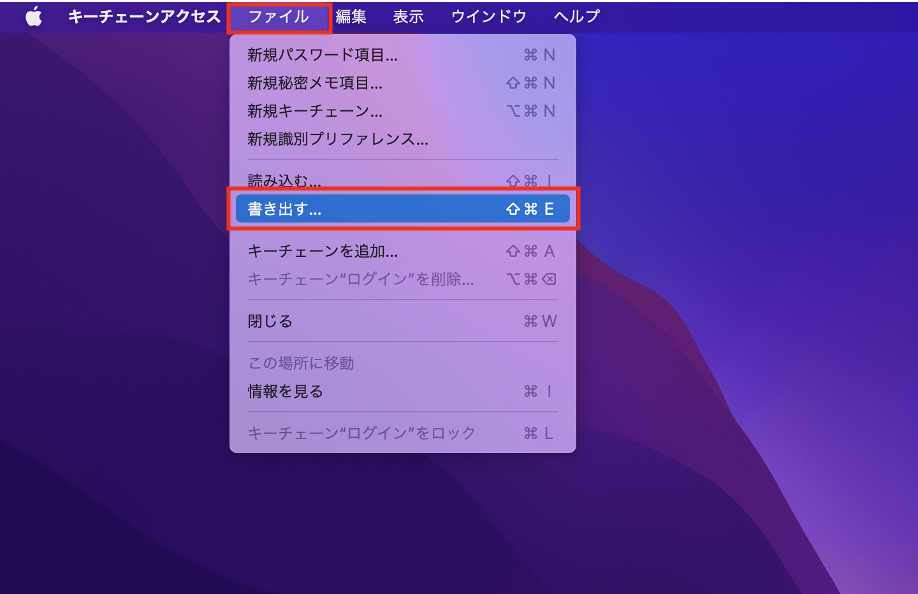Open the 編集 menu
Viewport: 918px width, 594px height.
point(351,16)
